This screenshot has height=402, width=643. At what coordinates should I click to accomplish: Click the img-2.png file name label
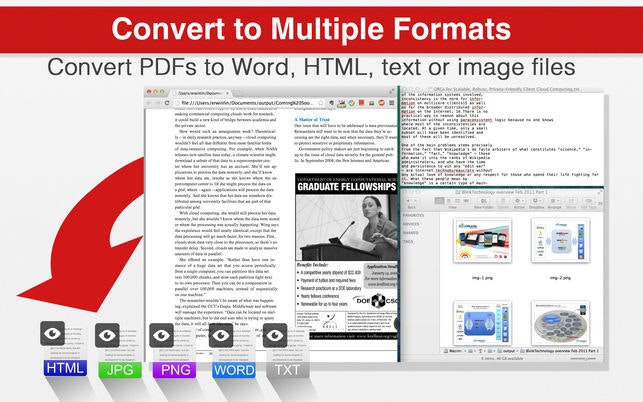tap(560, 278)
